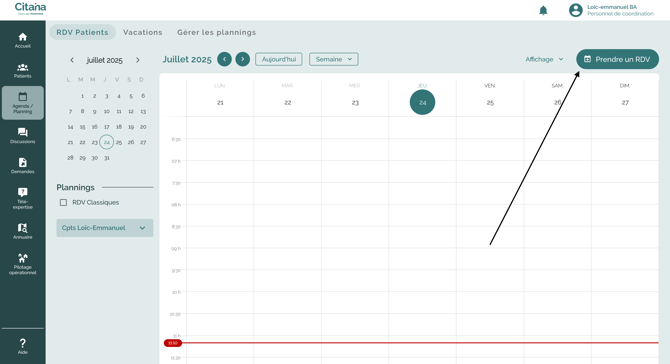Switch to the Vacations tab
The height and width of the screenshot is (364, 670).
143,32
